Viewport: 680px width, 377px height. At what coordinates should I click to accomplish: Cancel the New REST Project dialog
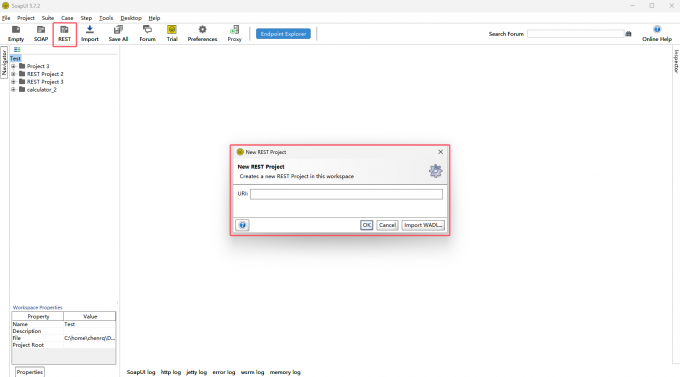tap(387, 225)
